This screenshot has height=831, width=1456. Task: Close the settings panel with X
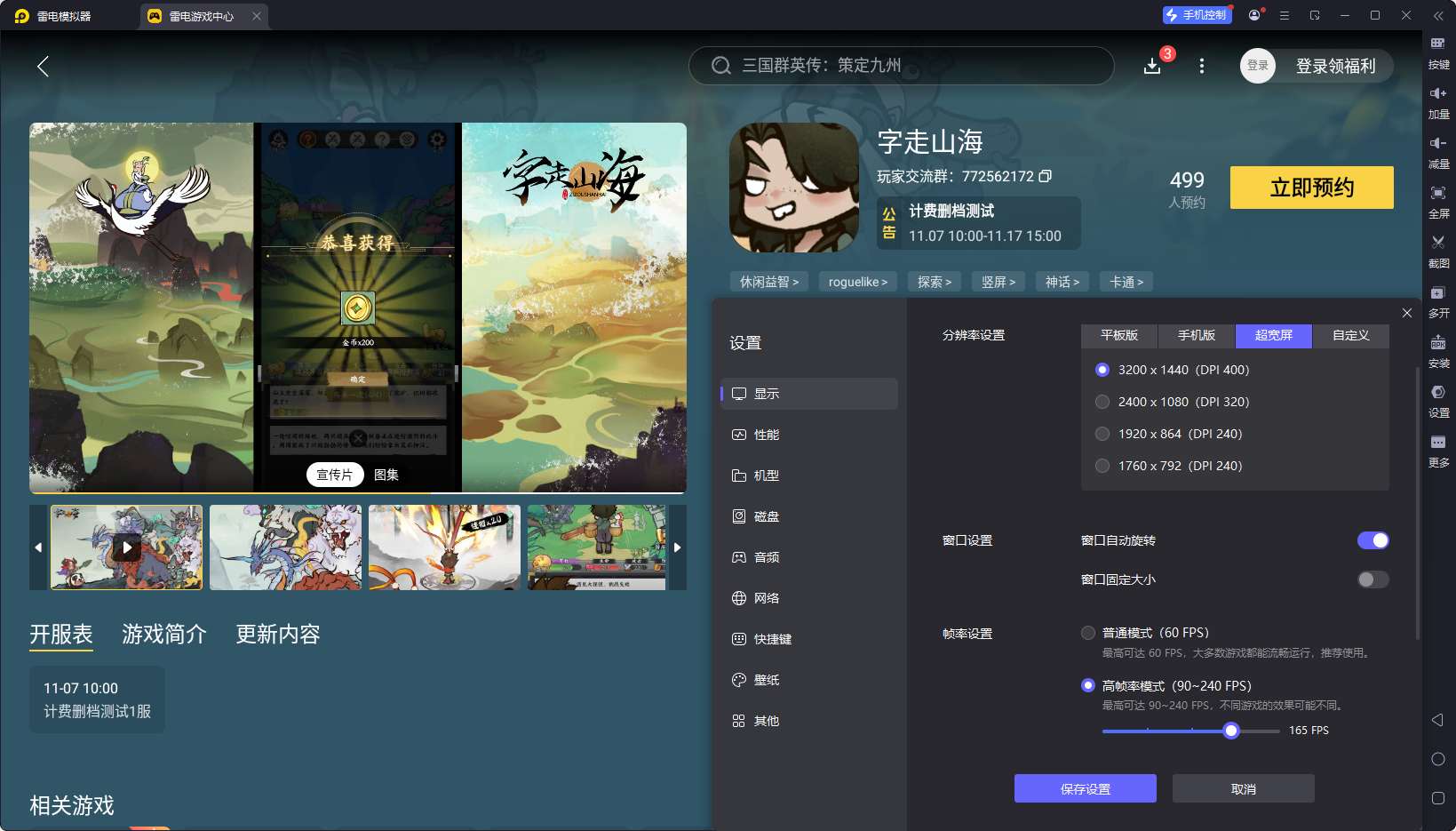pos(1407,313)
